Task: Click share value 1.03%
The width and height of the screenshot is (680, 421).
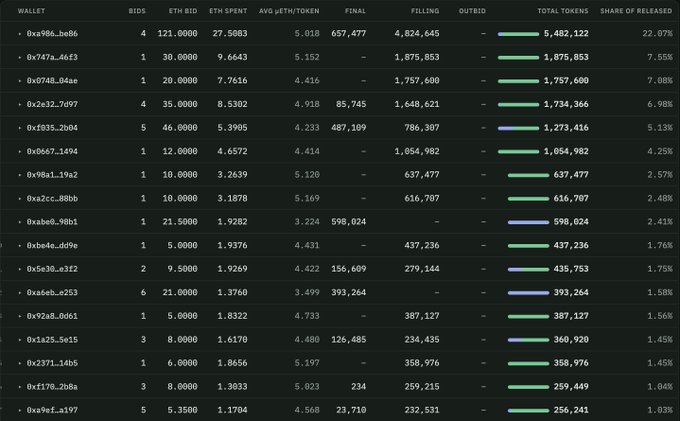Action: [x=660, y=410]
